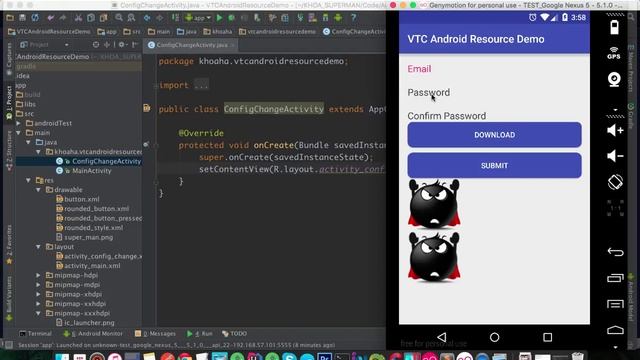Collapse the layout folder
The height and width of the screenshot is (360, 640).
[x=38, y=247]
